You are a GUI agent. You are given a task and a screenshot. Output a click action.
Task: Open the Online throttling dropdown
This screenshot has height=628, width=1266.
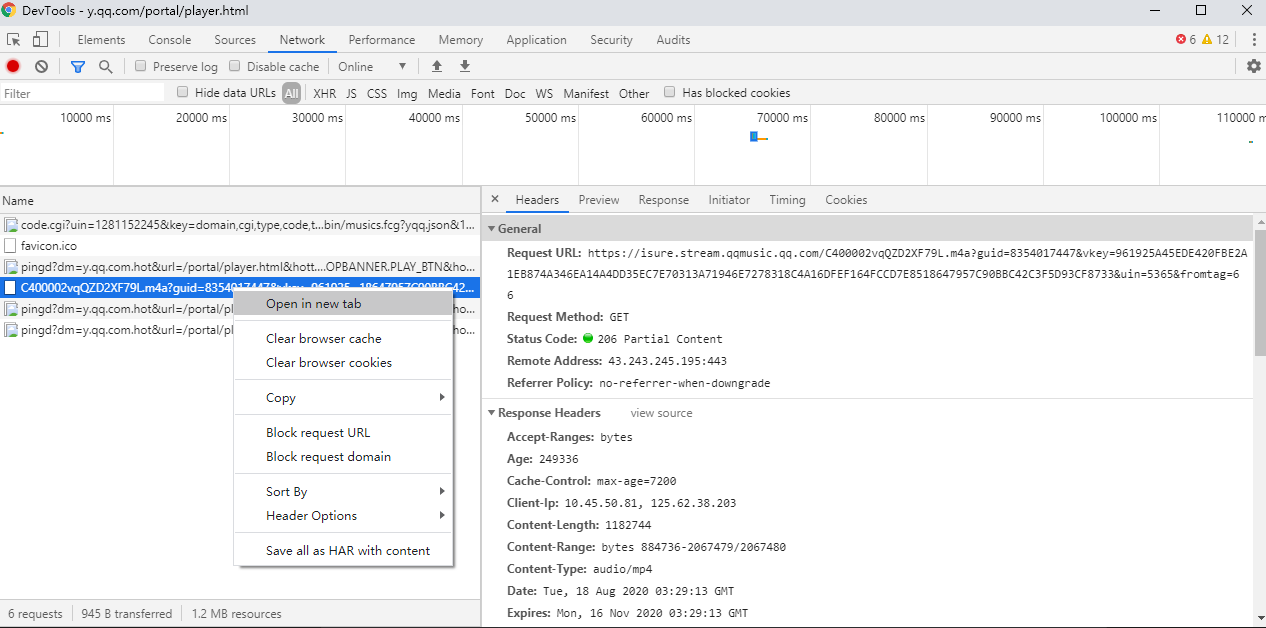pyautogui.click(x=372, y=67)
